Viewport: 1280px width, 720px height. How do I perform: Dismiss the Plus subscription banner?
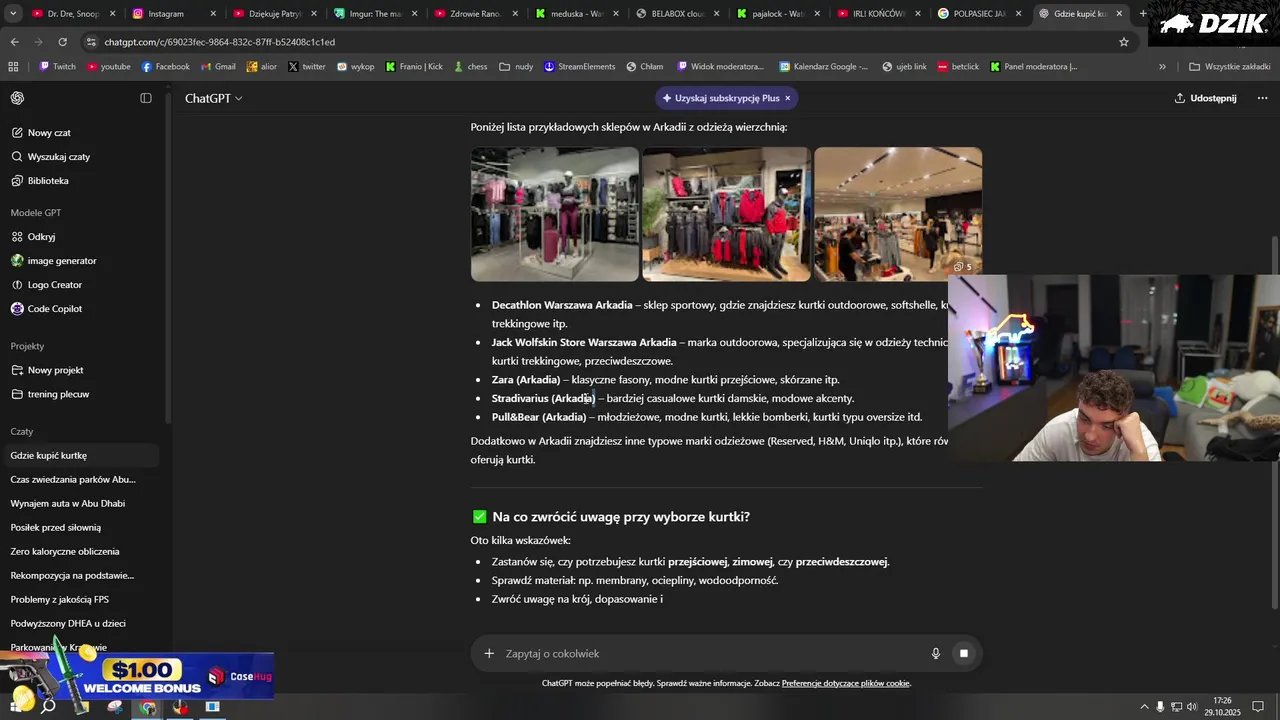pyautogui.click(x=788, y=98)
